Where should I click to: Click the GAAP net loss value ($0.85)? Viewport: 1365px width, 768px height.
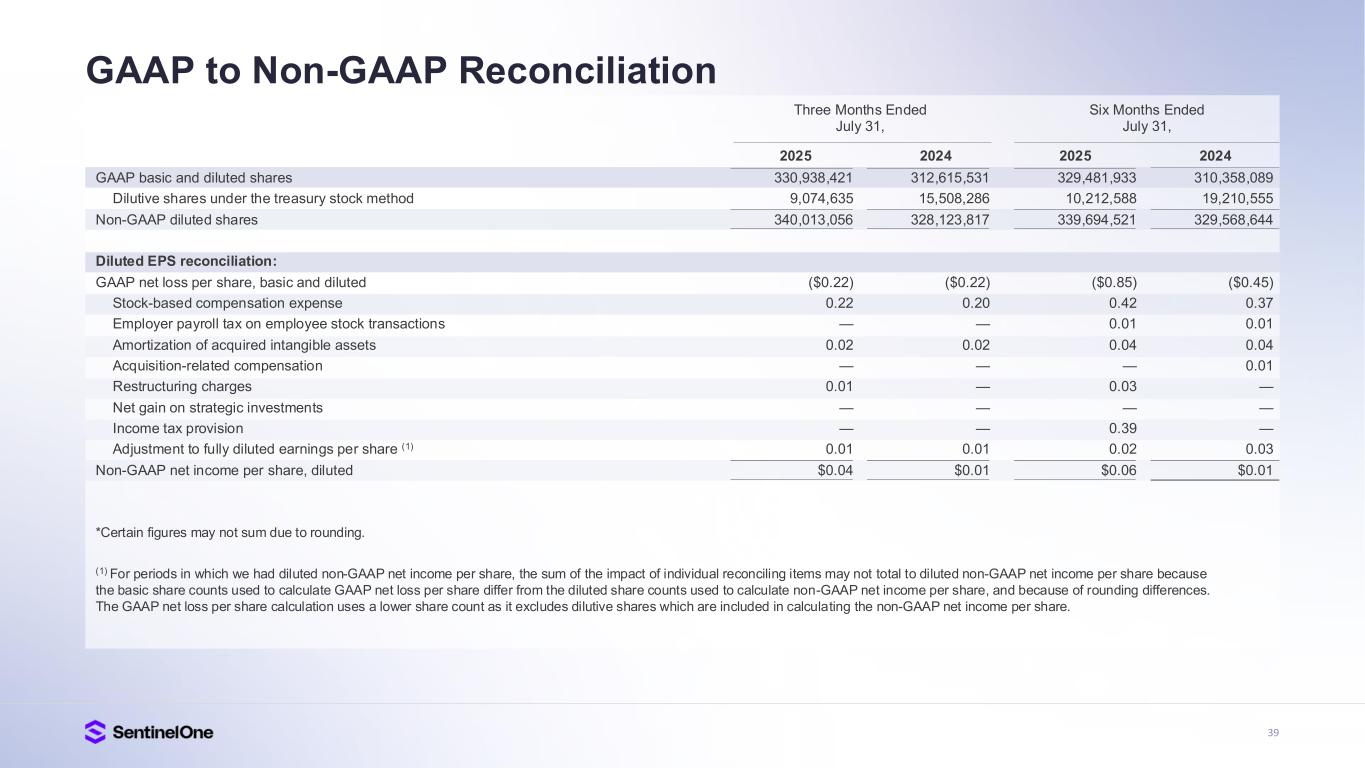coord(1114,283)
